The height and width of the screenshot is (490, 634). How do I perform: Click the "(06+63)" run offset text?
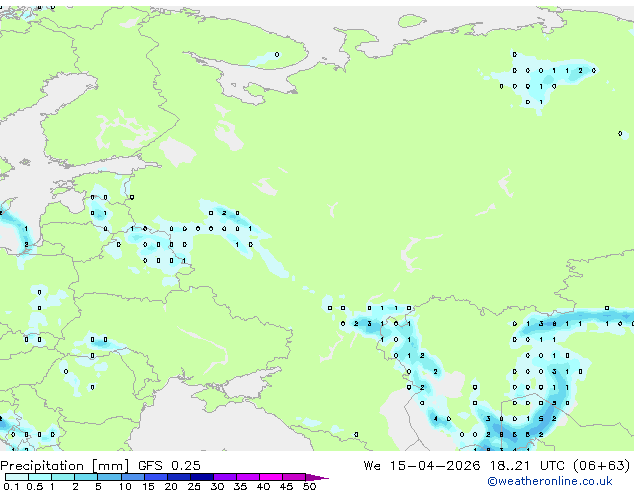pos(602,466)
